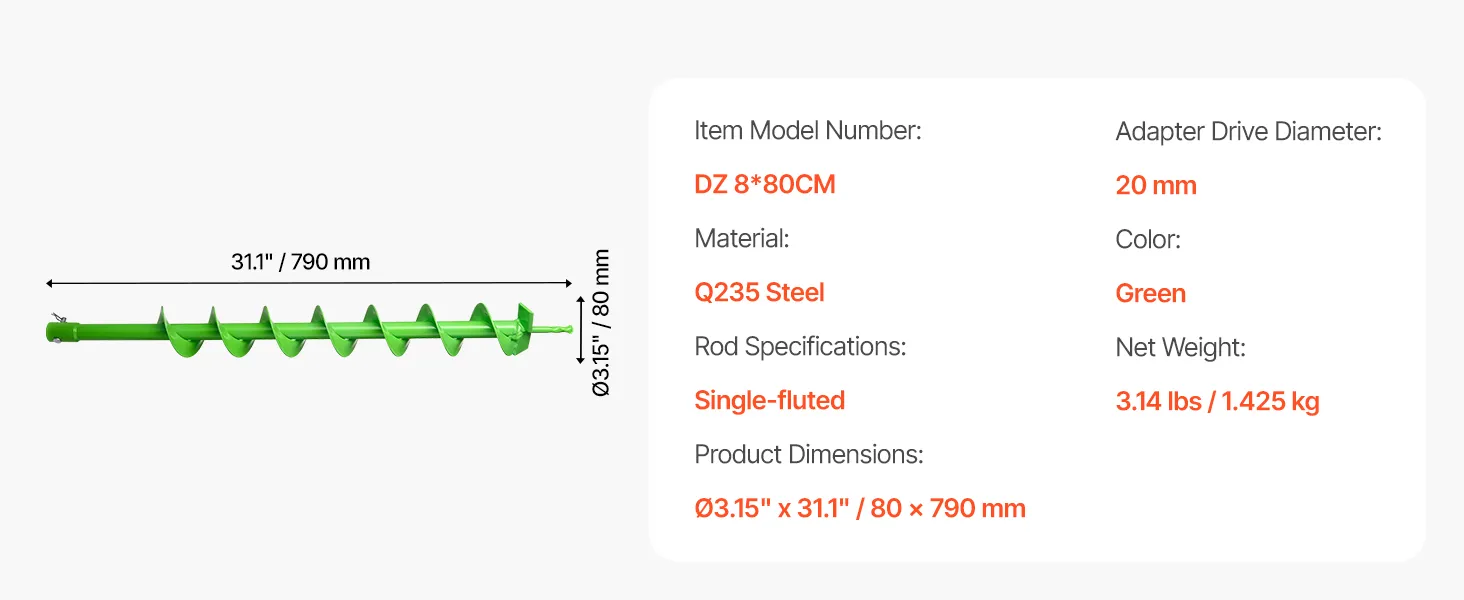This screenshot has height=600, width=1464.
Task: Click the Ø3.15" / 80 mm diameter label
Action: click(601, 322)
